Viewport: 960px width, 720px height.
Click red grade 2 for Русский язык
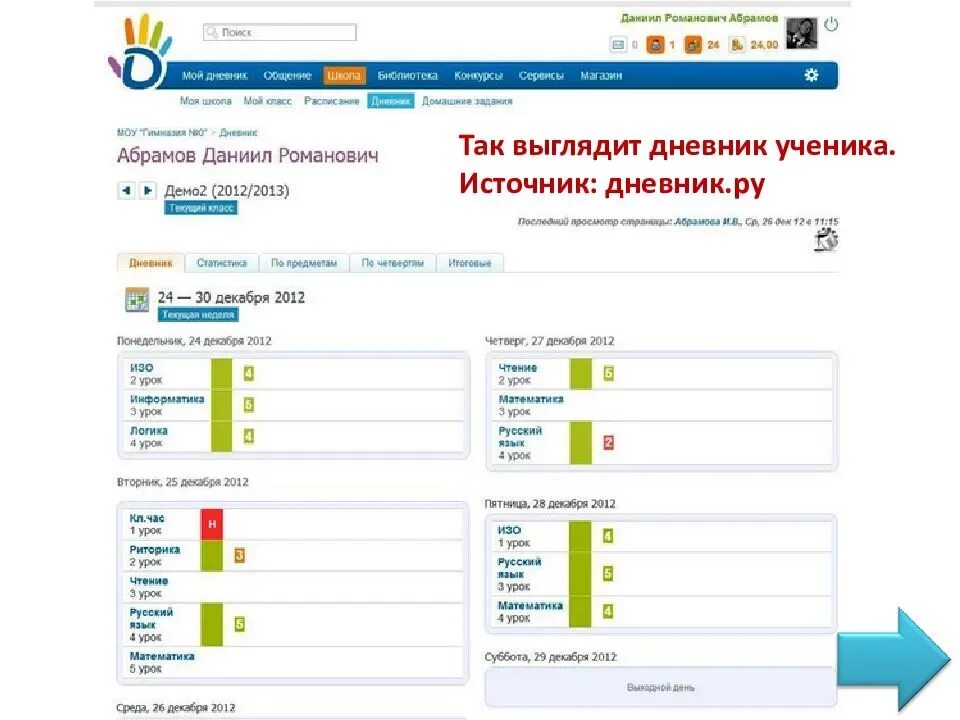[609, 442]
